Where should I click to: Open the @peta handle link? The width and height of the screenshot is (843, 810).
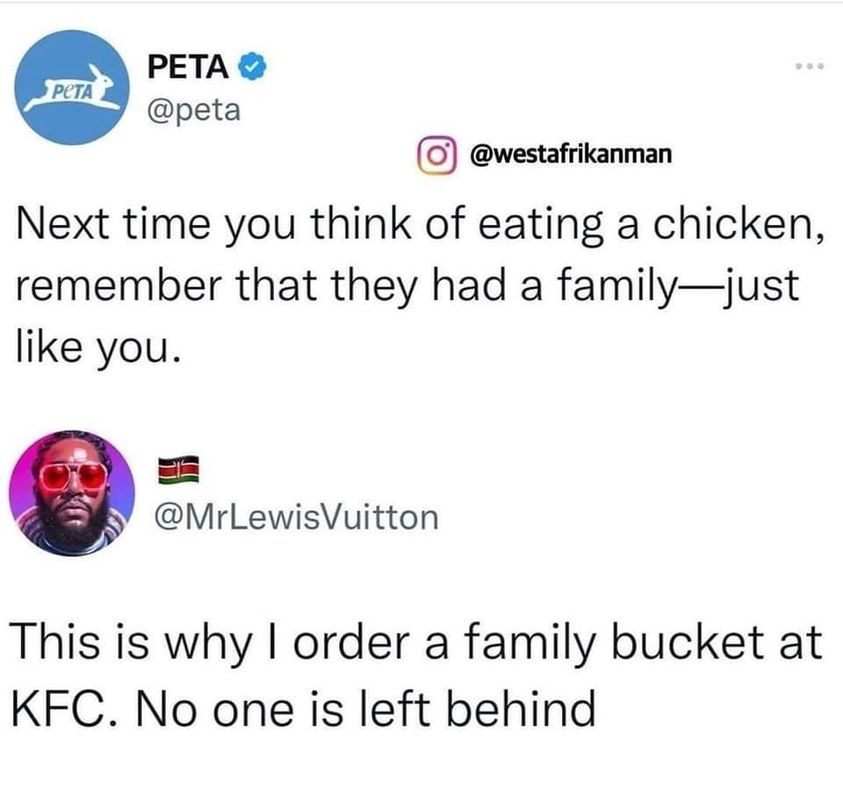193,107
